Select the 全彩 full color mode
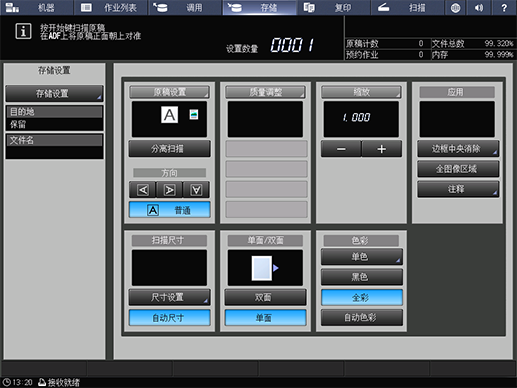Screen dimensions: 517x388 362,297
